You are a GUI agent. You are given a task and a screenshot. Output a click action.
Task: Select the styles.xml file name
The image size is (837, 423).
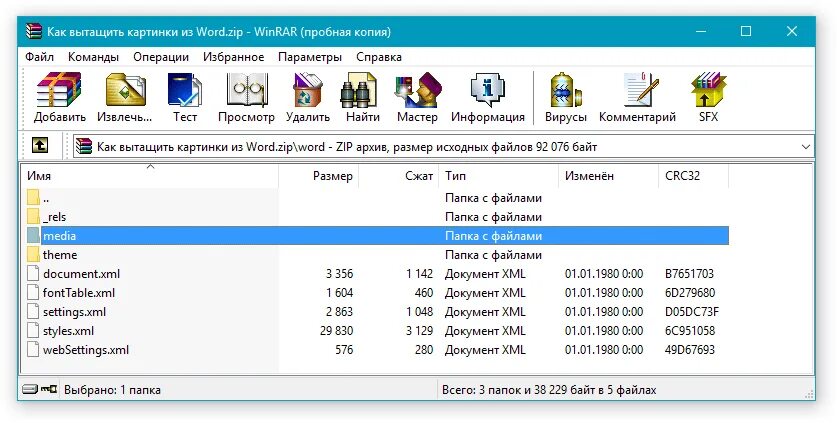[x=68, y=331]
